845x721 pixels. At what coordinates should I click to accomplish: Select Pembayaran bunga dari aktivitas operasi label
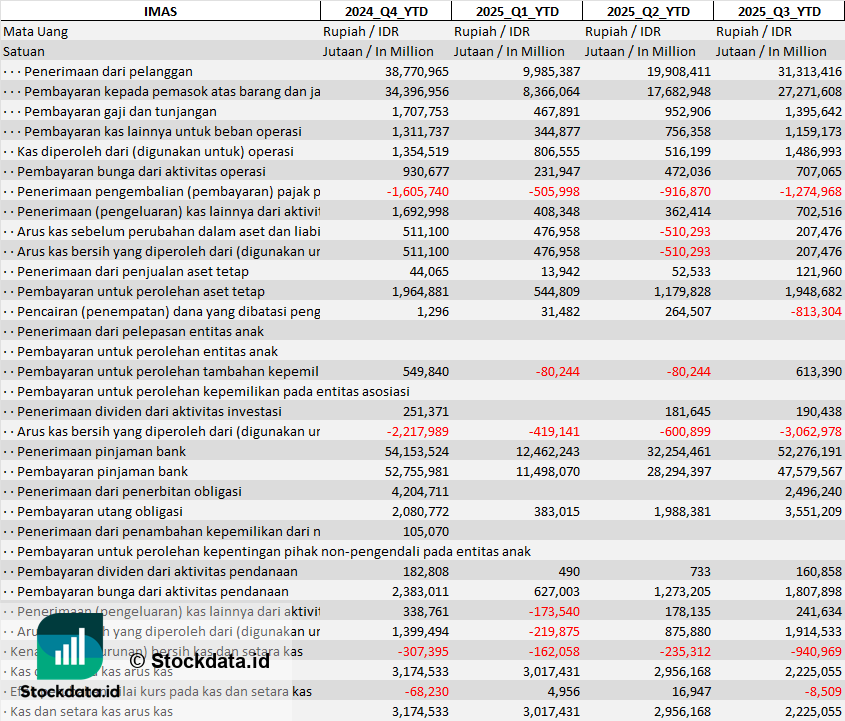pos(141,171)
